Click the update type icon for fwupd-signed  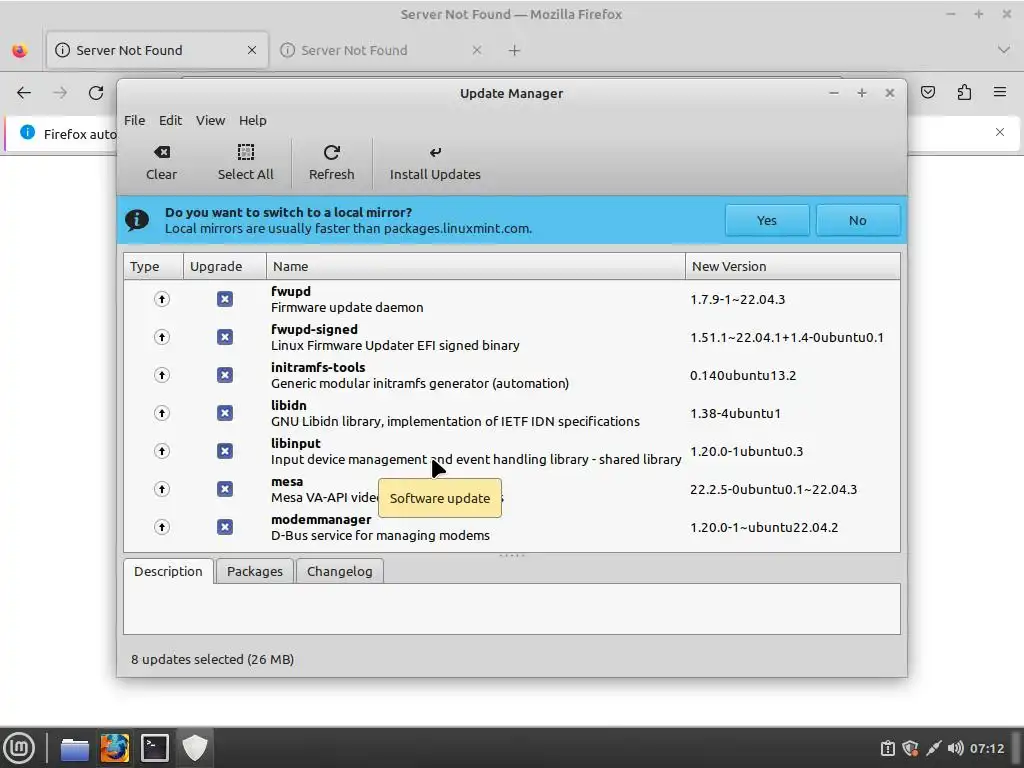click(x=161, y=337)
